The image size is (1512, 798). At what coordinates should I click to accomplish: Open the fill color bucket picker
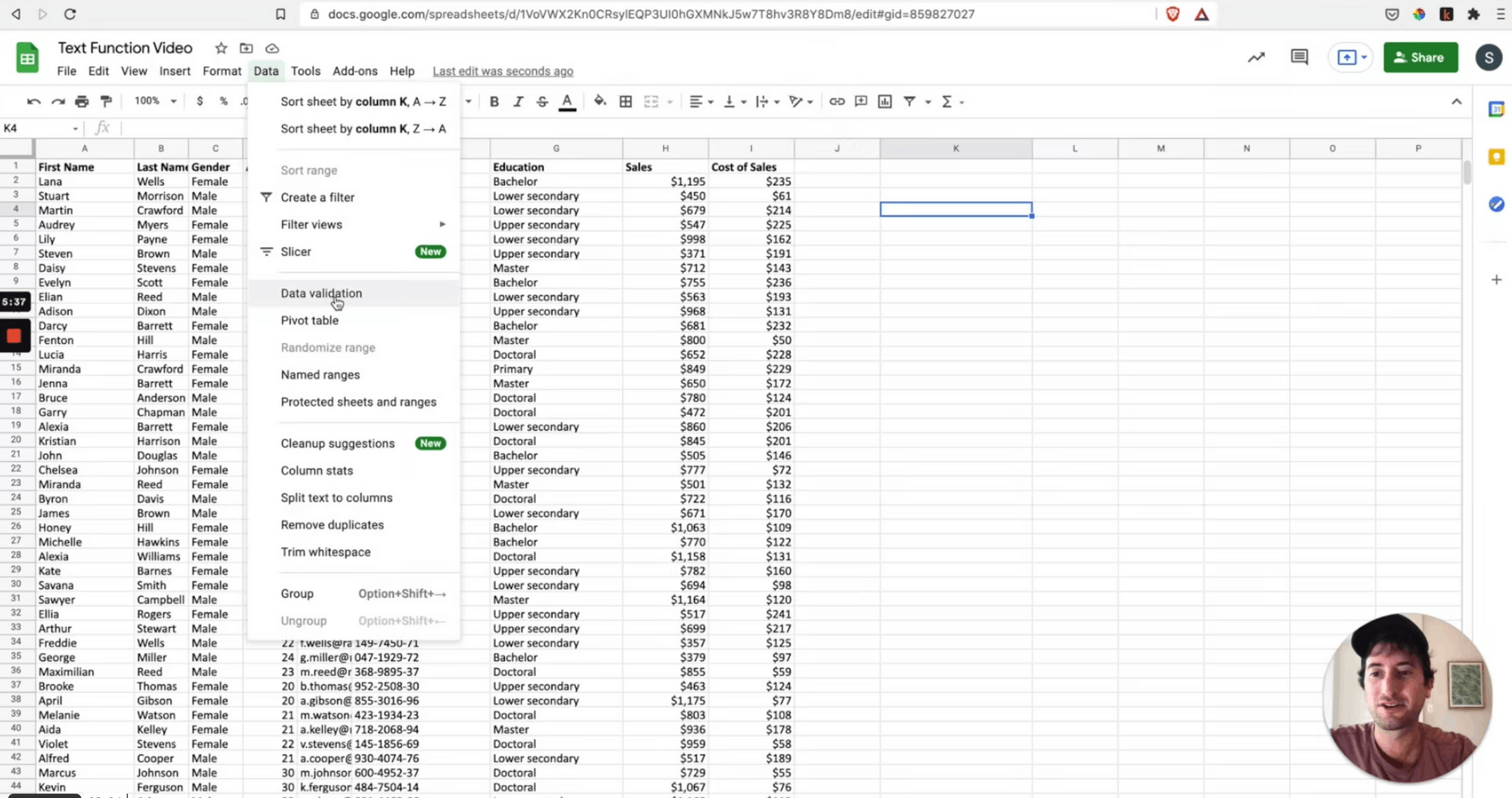(600, 101)
